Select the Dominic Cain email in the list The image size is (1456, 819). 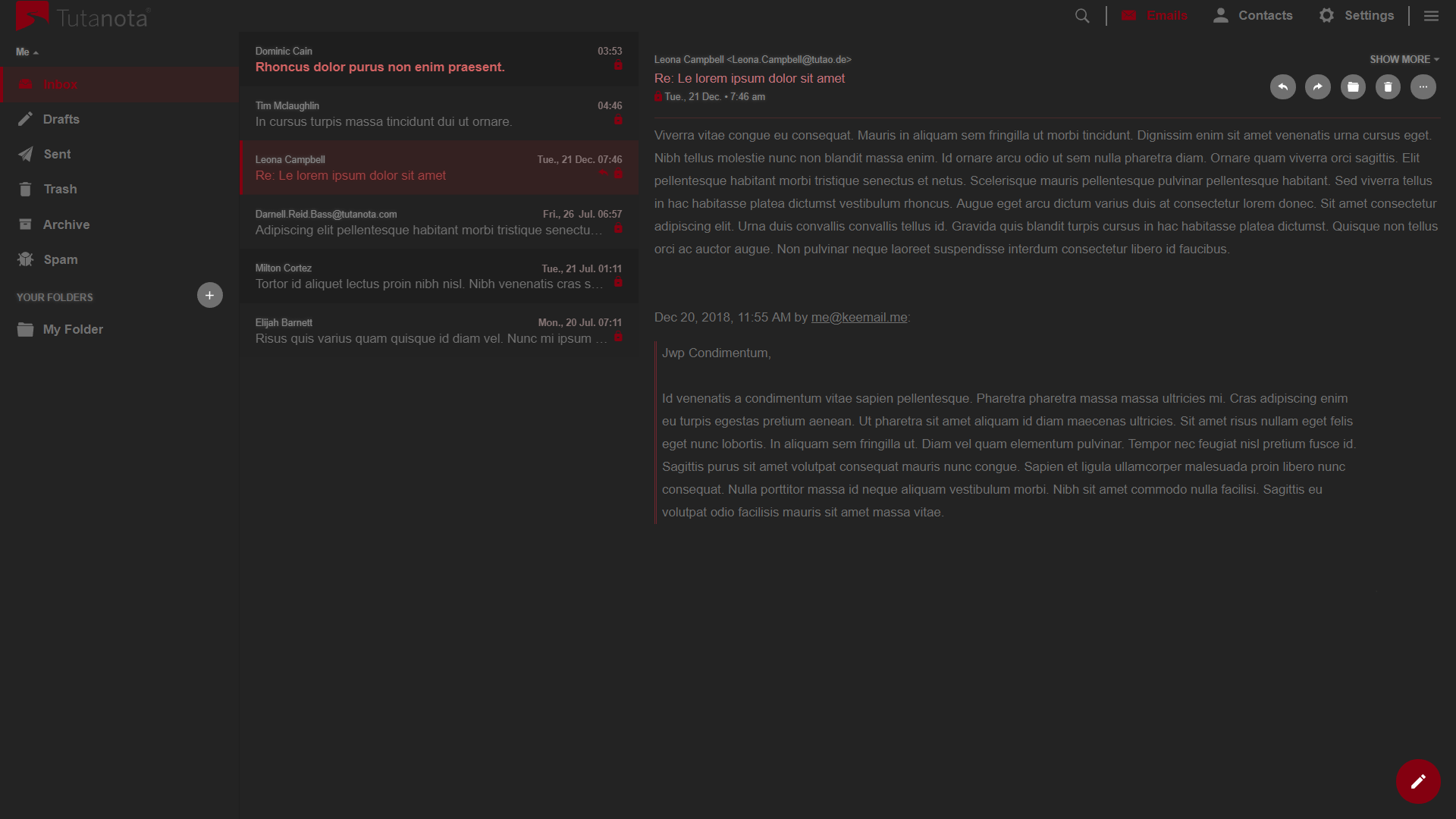pos(438,59)
